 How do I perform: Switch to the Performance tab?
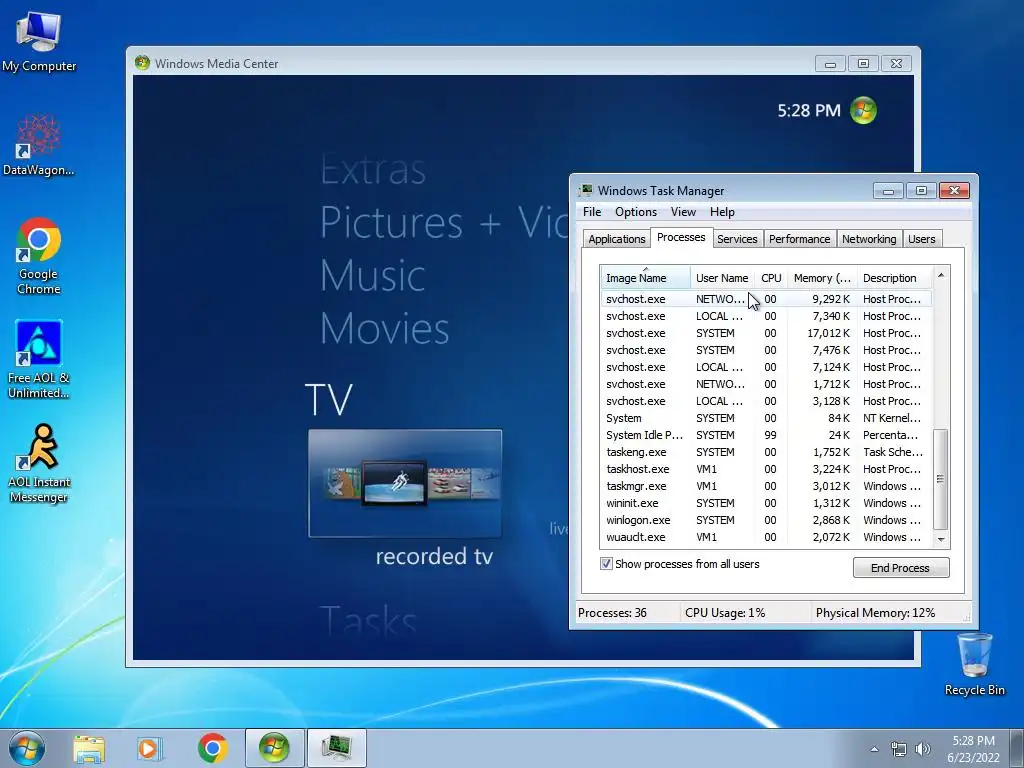tap(799, 239)
